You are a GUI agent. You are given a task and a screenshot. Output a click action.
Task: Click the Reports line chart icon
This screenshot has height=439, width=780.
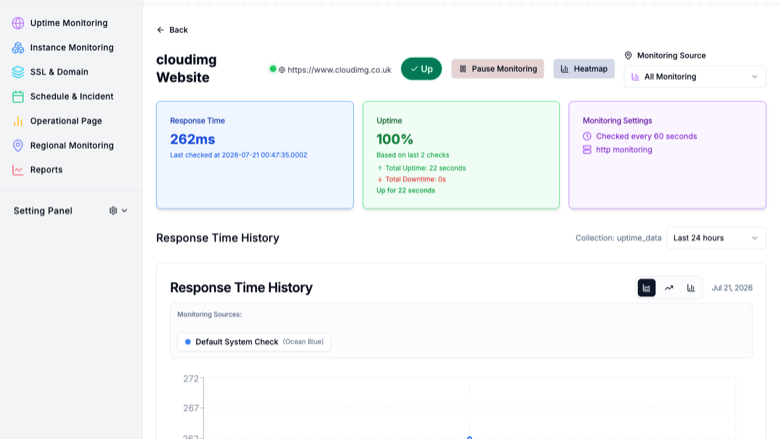click(18, 170)
